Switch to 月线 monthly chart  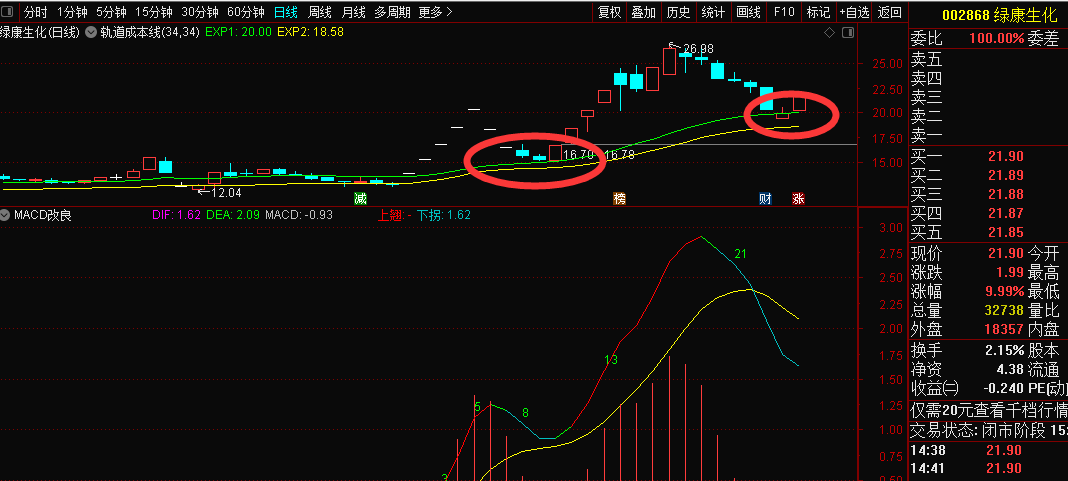tap(354, 12)
